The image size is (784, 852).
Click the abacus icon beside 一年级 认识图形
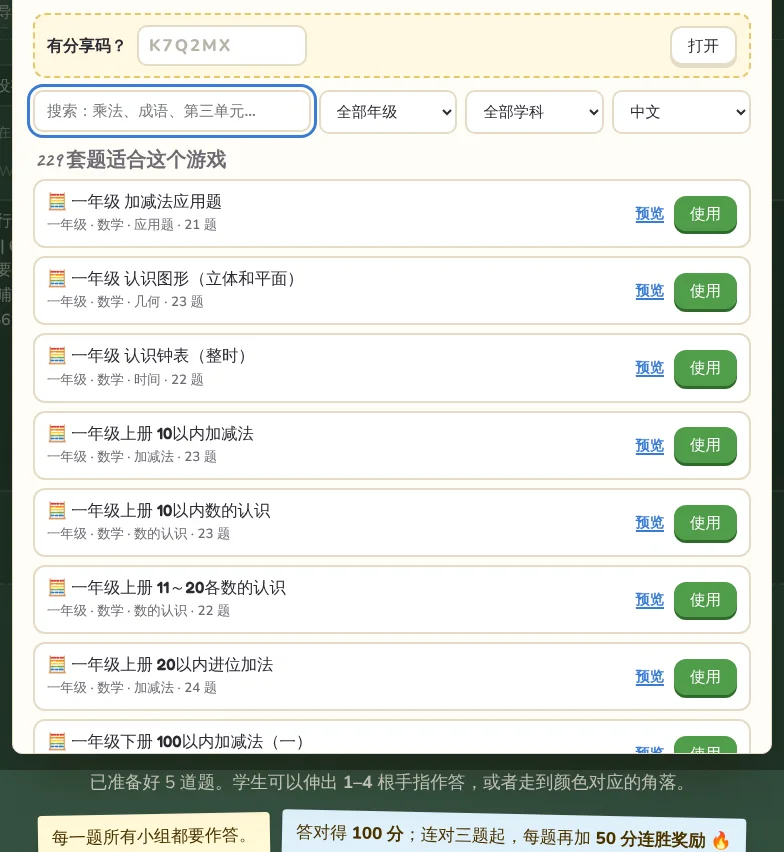click(57, 279)
